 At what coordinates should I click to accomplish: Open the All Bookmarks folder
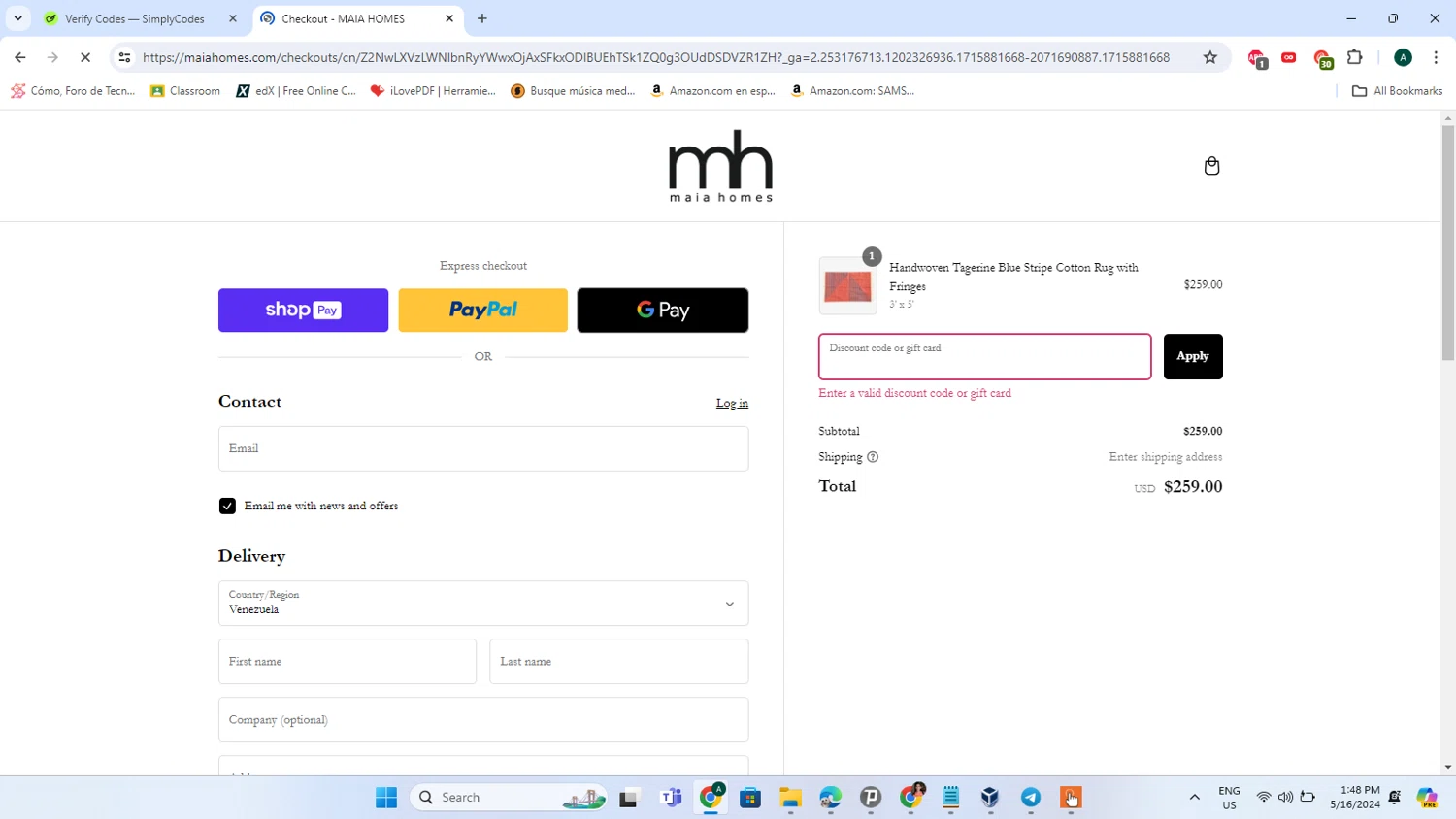1397,91
